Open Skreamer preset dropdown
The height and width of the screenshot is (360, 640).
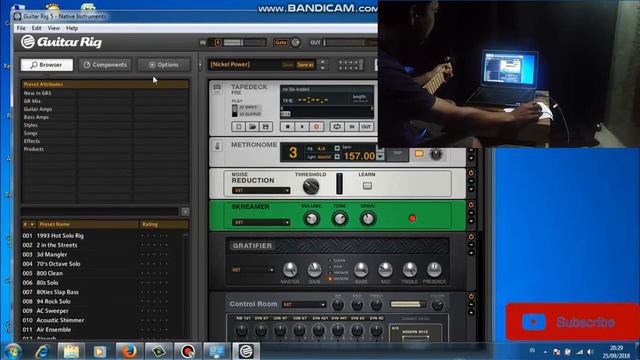(261, 222)
